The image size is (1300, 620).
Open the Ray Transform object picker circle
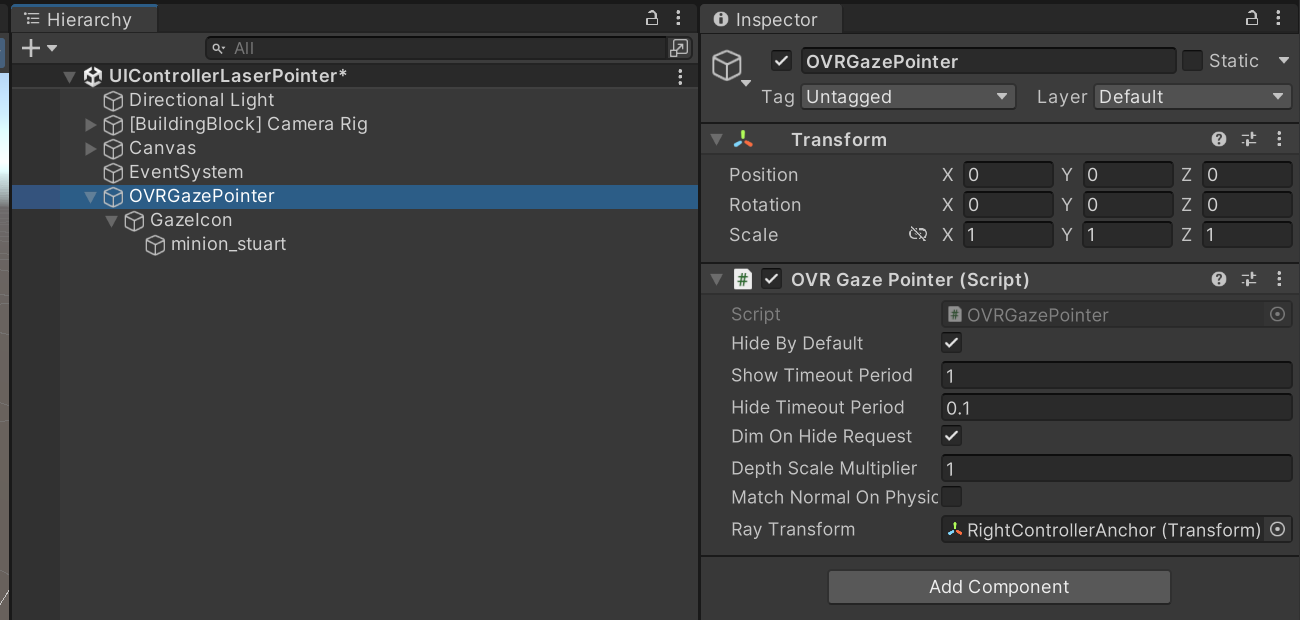click(1278, 530)
